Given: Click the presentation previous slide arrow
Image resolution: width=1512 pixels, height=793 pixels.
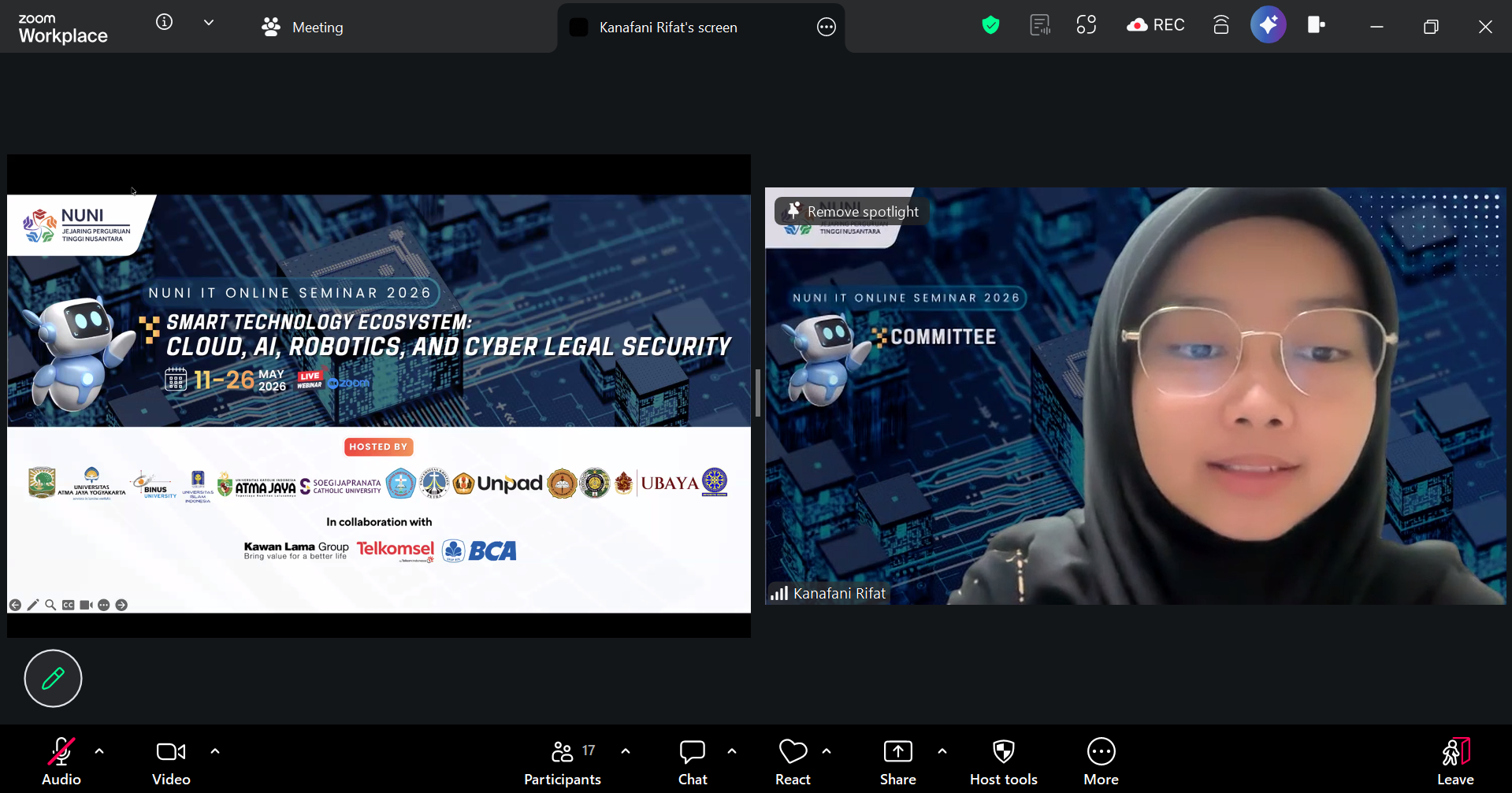Looking at the screenshot, I should click(x=15, y=605).
